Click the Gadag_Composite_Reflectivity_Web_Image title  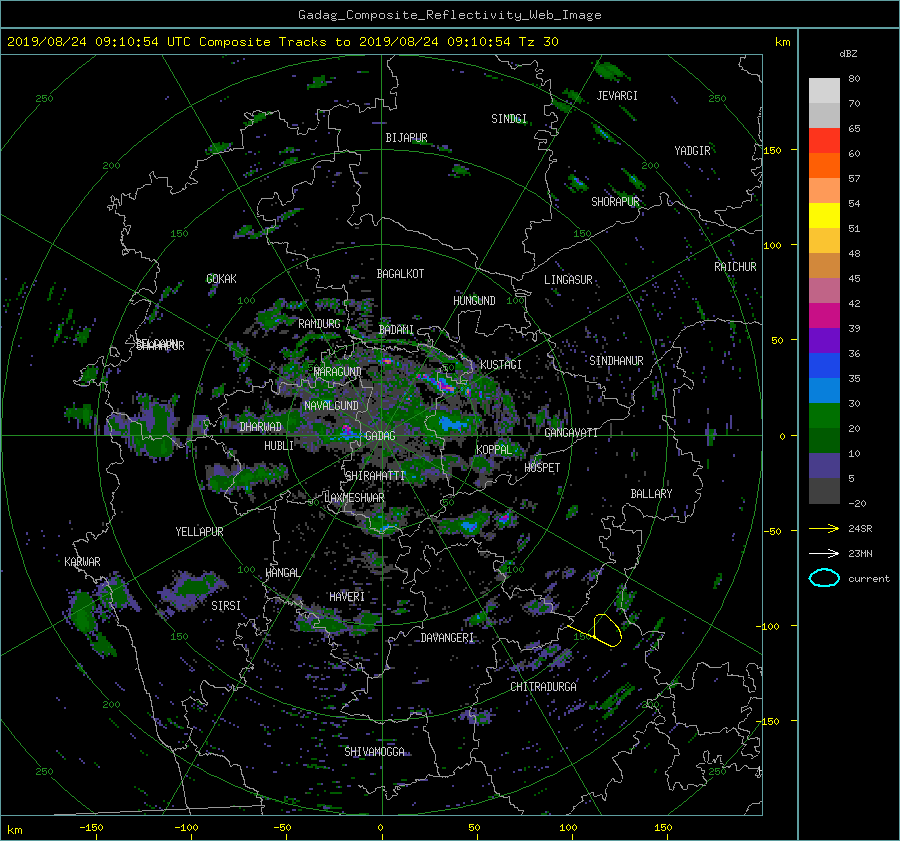(x=450, y=15)
